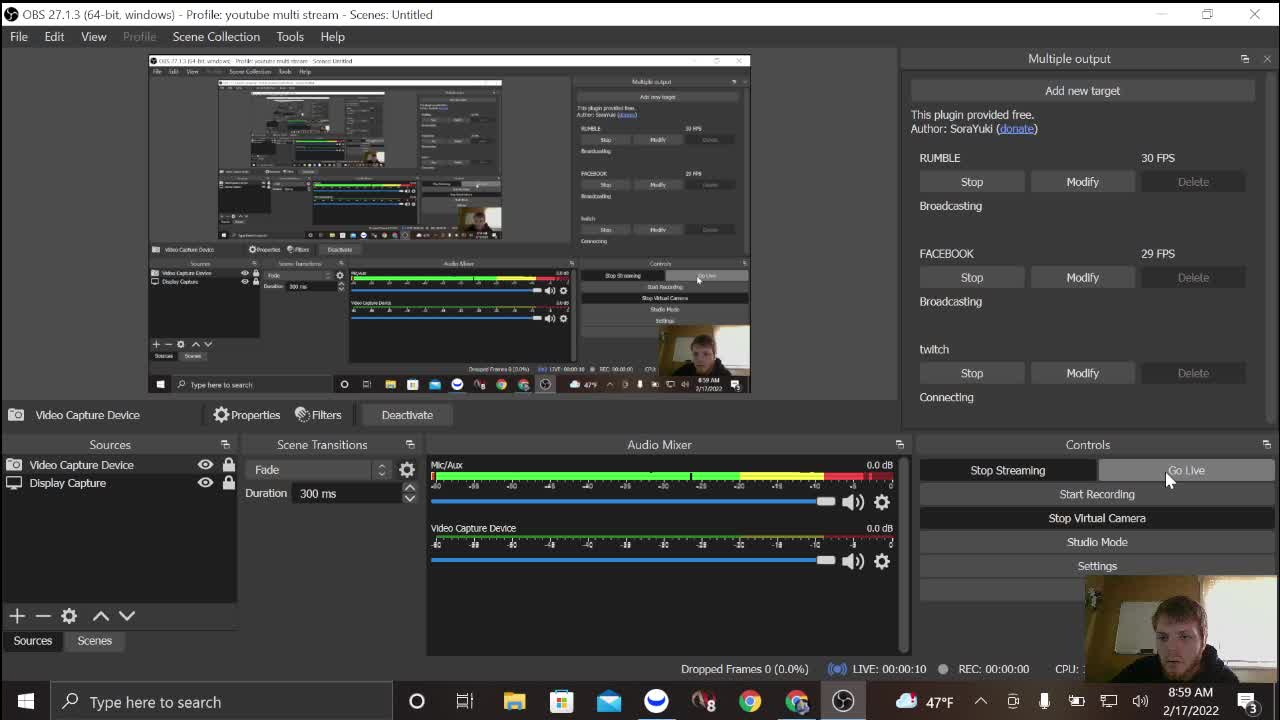
Task: Open Microsoft Store from taskbar
Action: (561, 702)
